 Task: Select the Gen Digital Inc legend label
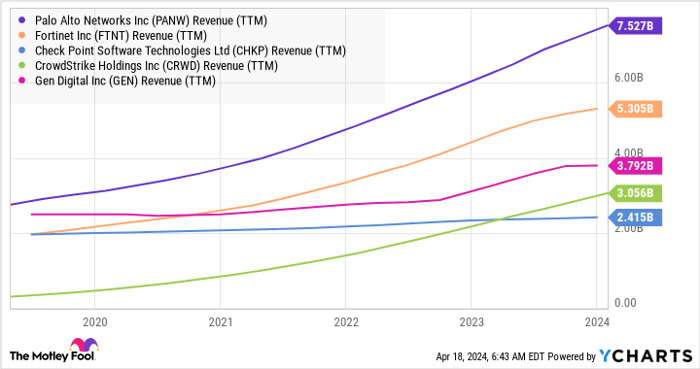[125, 81]
